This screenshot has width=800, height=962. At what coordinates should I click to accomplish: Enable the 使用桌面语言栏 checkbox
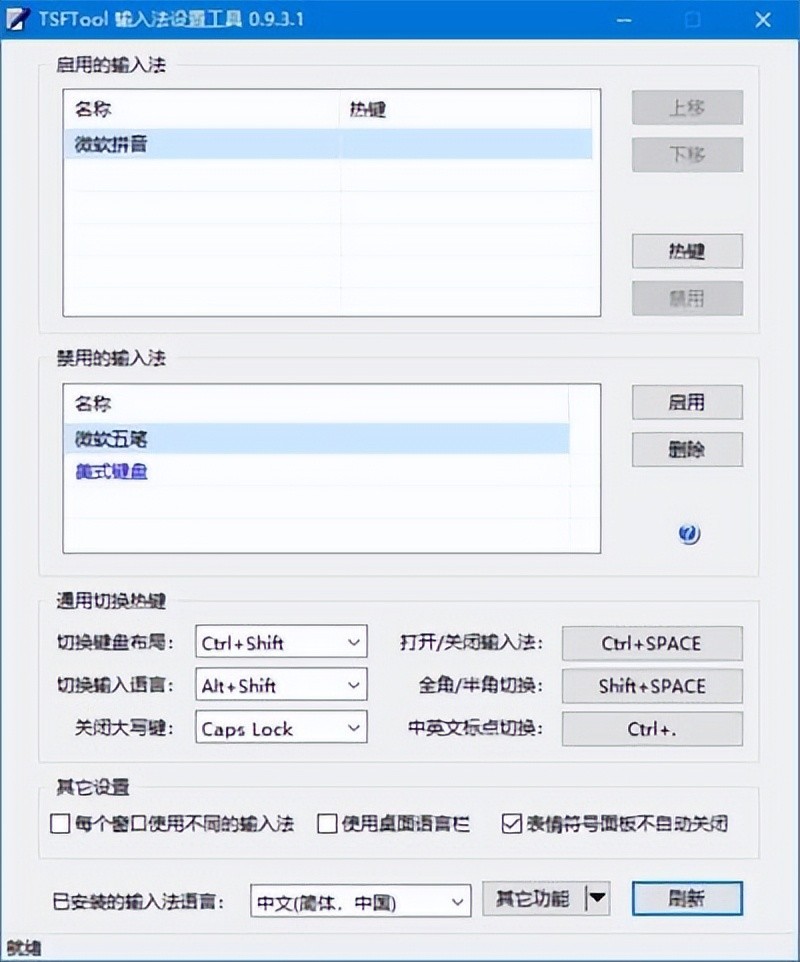pyautogui.click(x=327, y=824)
